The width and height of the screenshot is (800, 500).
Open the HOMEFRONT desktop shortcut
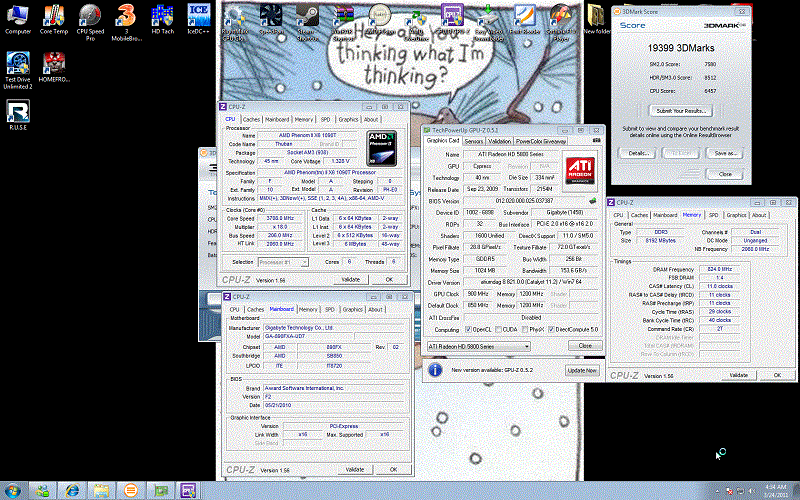(x=54, y=67)
